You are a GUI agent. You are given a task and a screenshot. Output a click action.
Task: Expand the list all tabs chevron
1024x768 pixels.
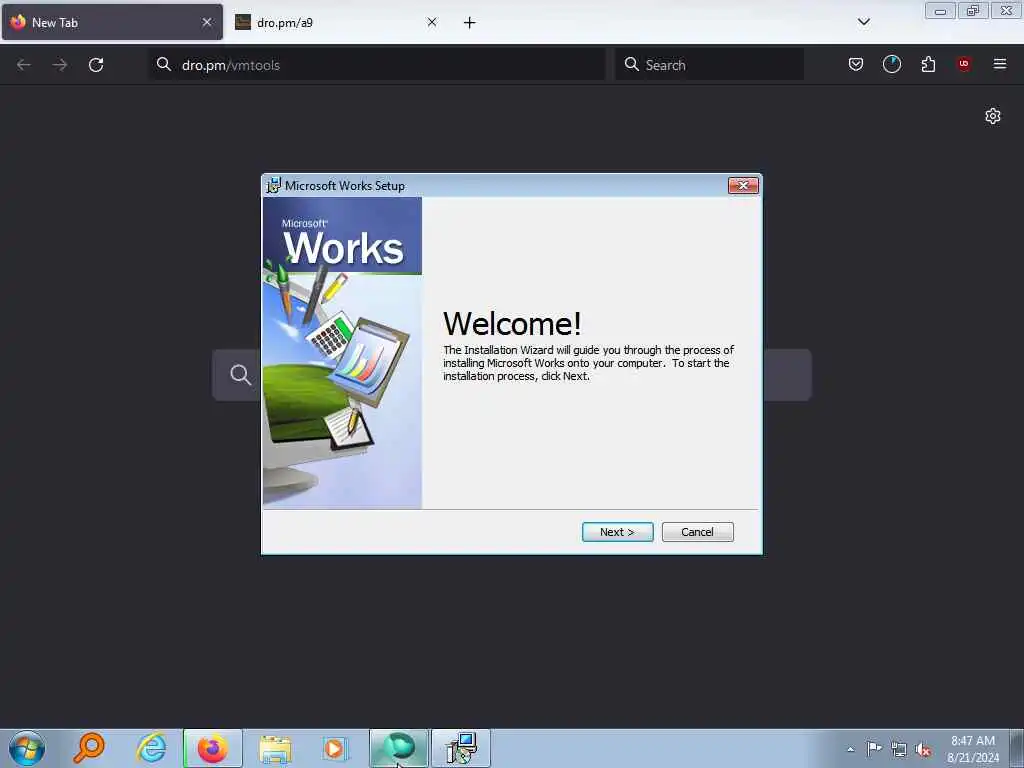click(x=863, y=22)
